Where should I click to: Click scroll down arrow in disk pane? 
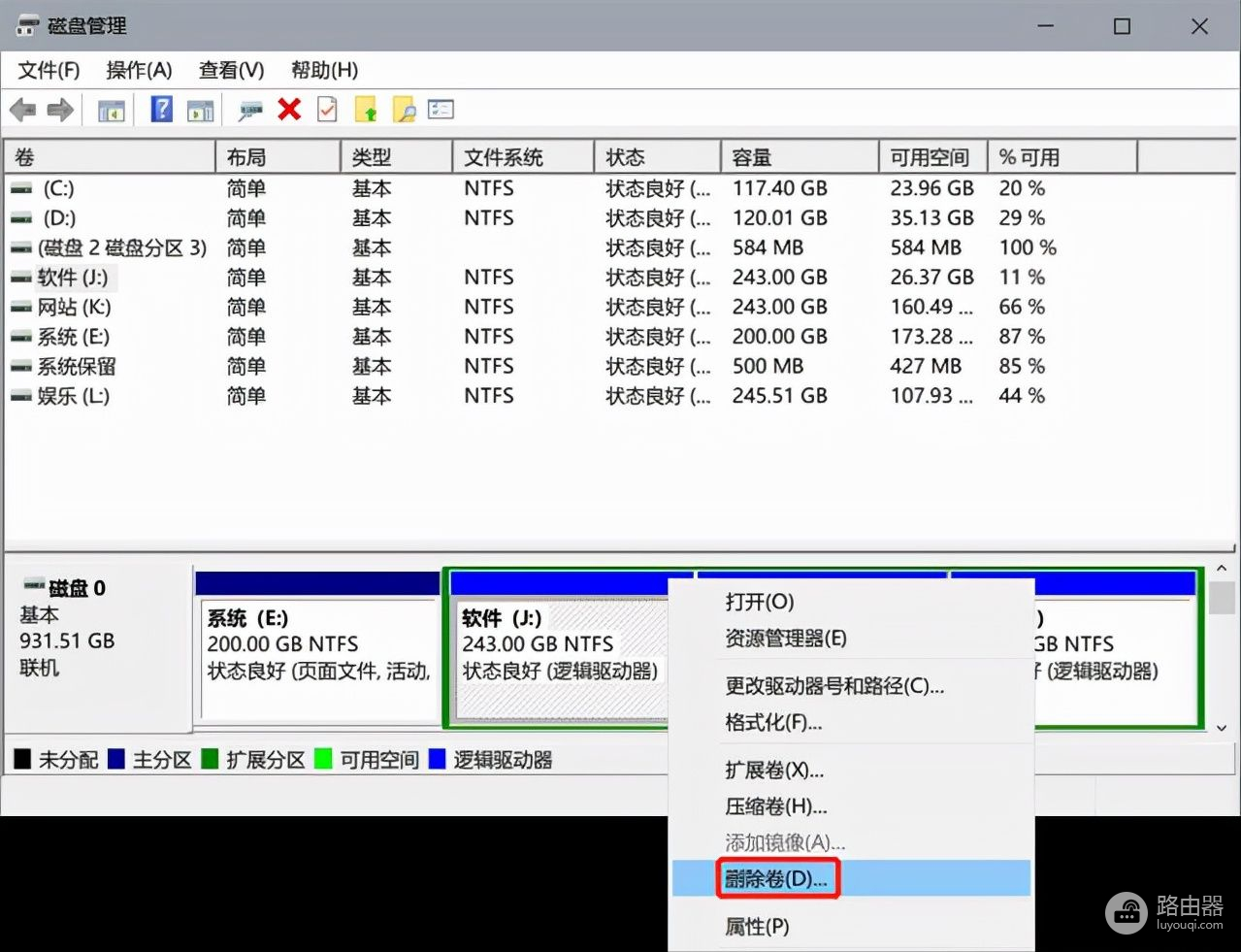tap(1222, 727)
